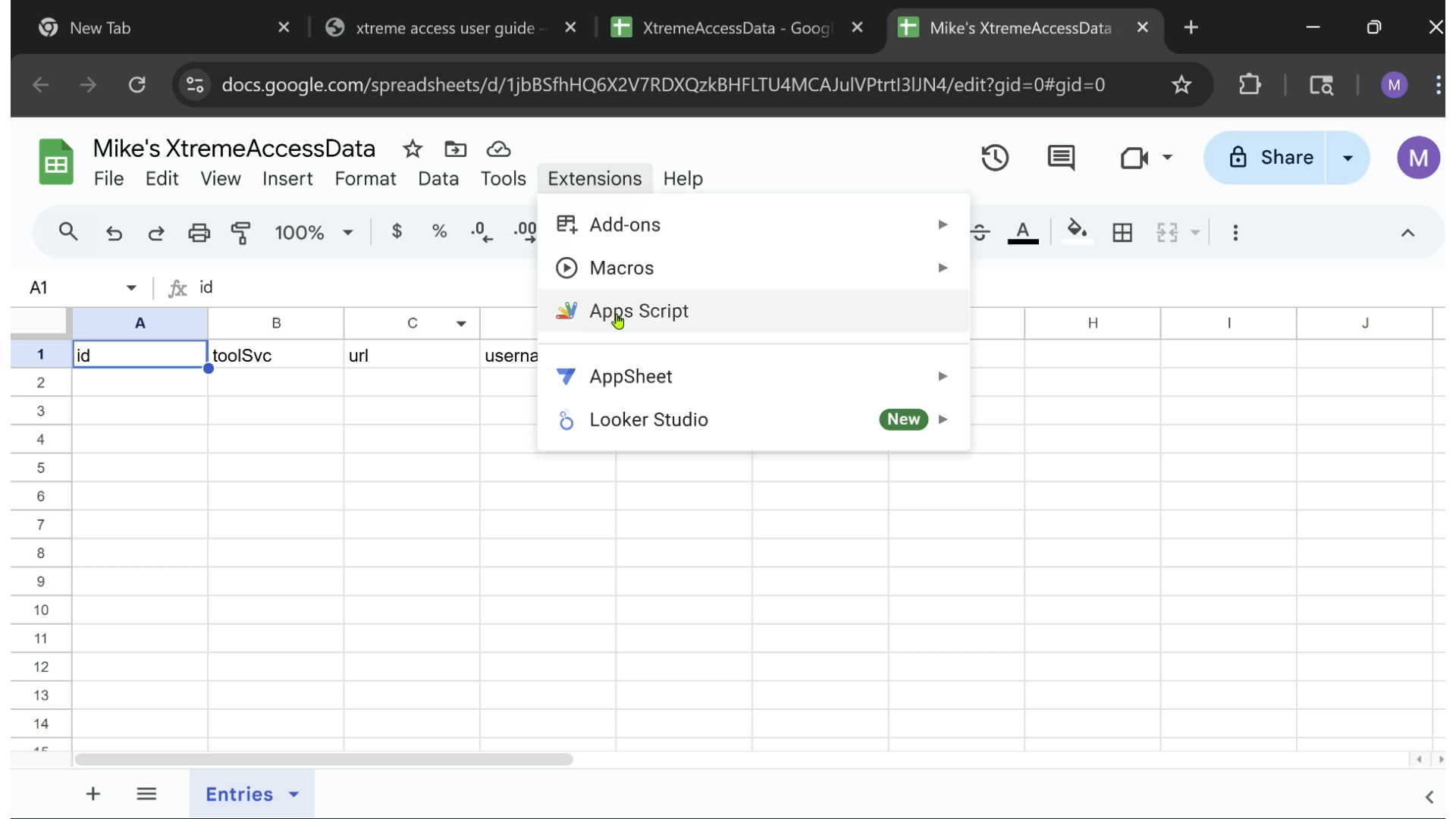1456x819 pixels.
Task: Click the horizontal scrollbar thumb
Action: pyautogui.click(x=324, y=759)
